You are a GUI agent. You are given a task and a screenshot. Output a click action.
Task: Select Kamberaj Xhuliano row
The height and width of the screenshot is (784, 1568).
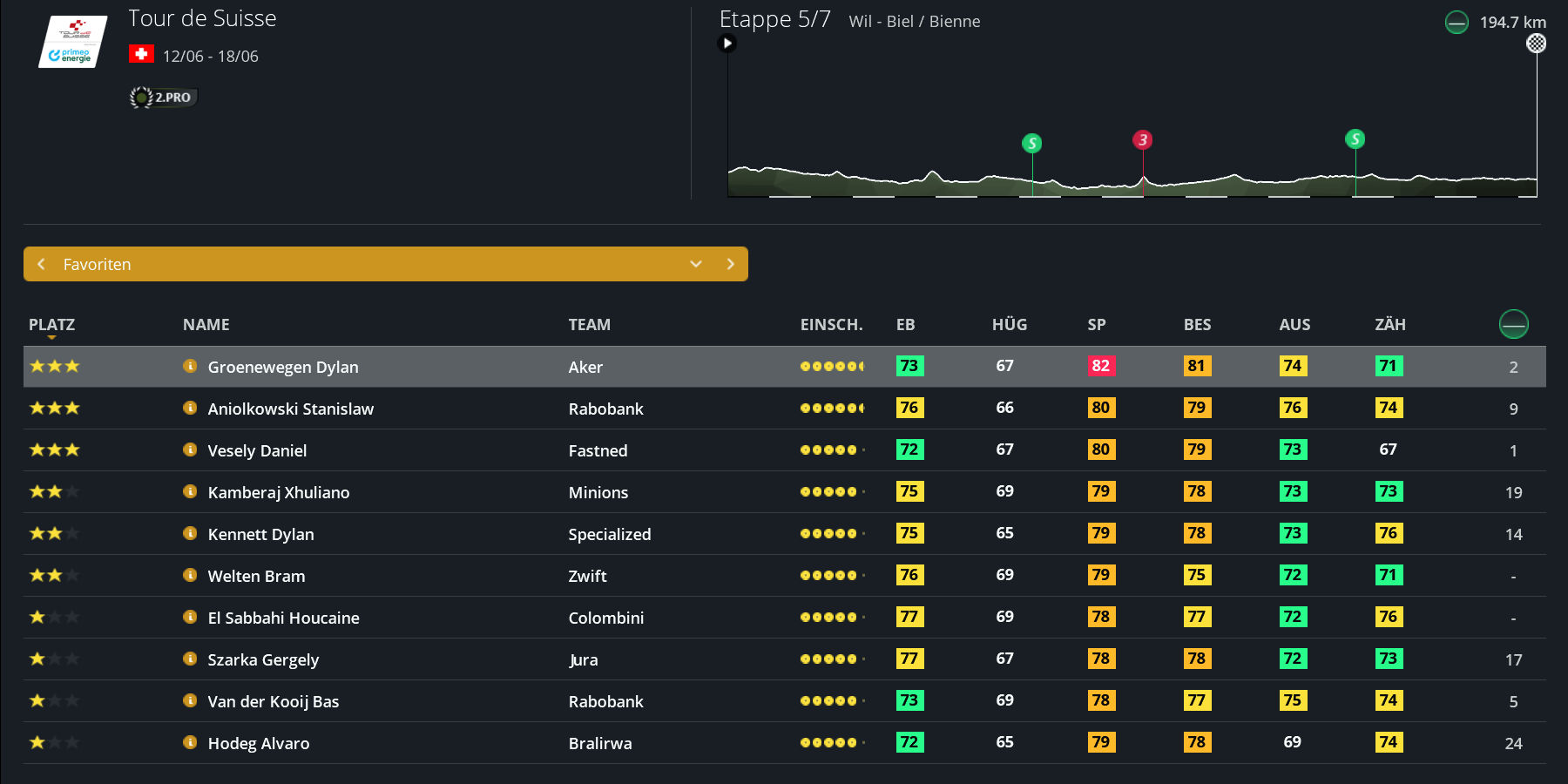278,492
